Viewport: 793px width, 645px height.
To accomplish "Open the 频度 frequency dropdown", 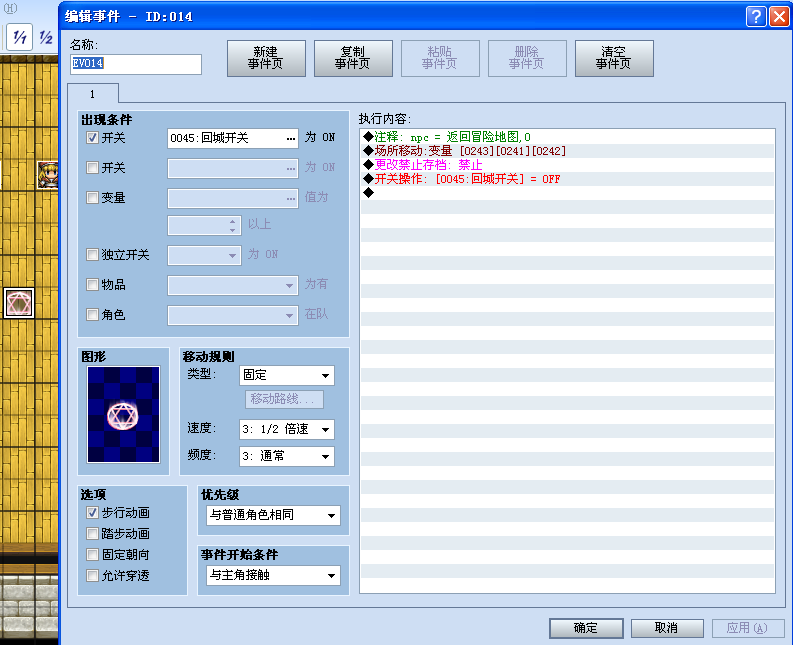I will point(286,456).
